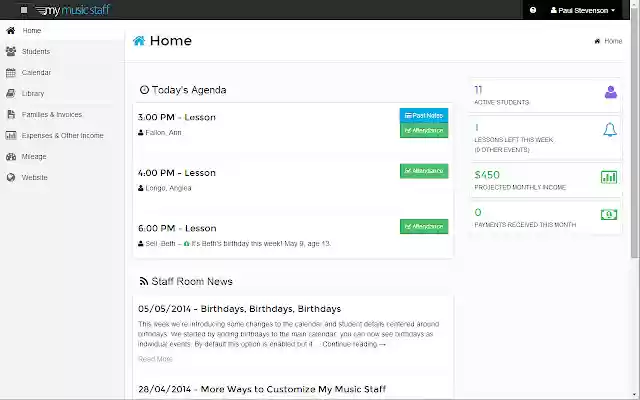Image resolution: width=640 pixels, height=400 pixels.
Task: Click Read More under birthdays post
Action: (155, 359)
